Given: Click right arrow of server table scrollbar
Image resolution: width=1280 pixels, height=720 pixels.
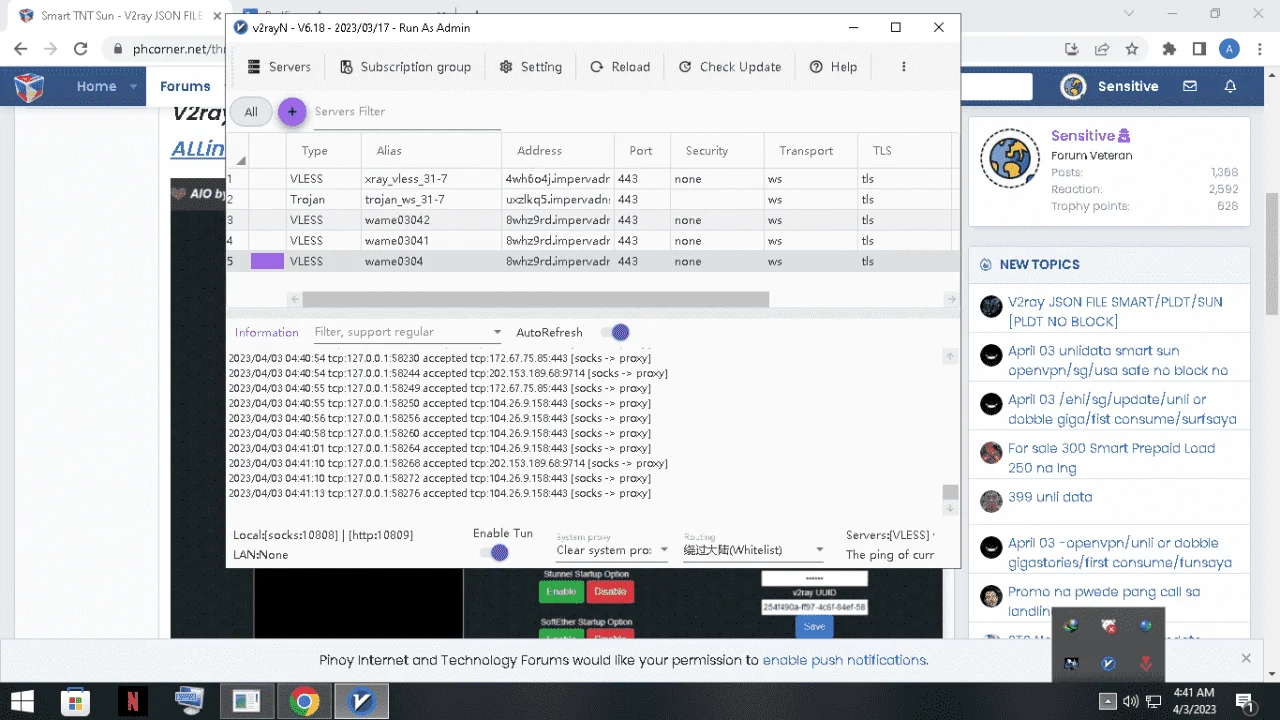Looking at the screenshot, I should pyautogui.click(x=951, y=300).
